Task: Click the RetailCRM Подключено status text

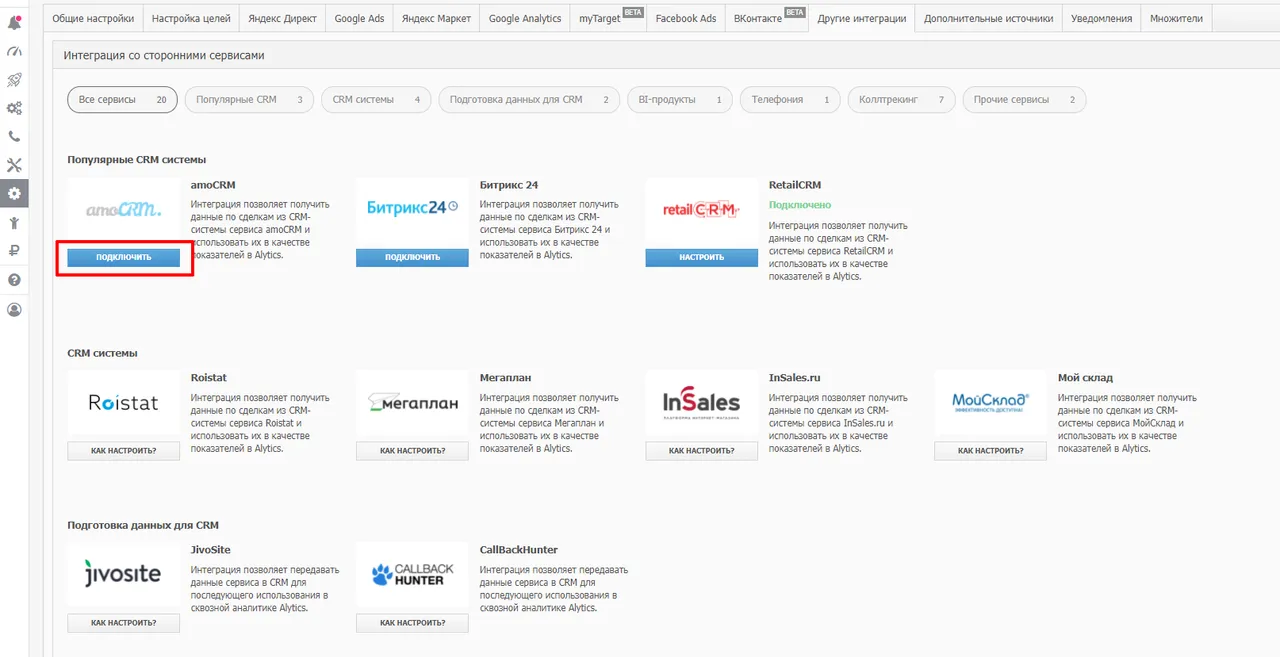Action: click(x=800, y=205)
